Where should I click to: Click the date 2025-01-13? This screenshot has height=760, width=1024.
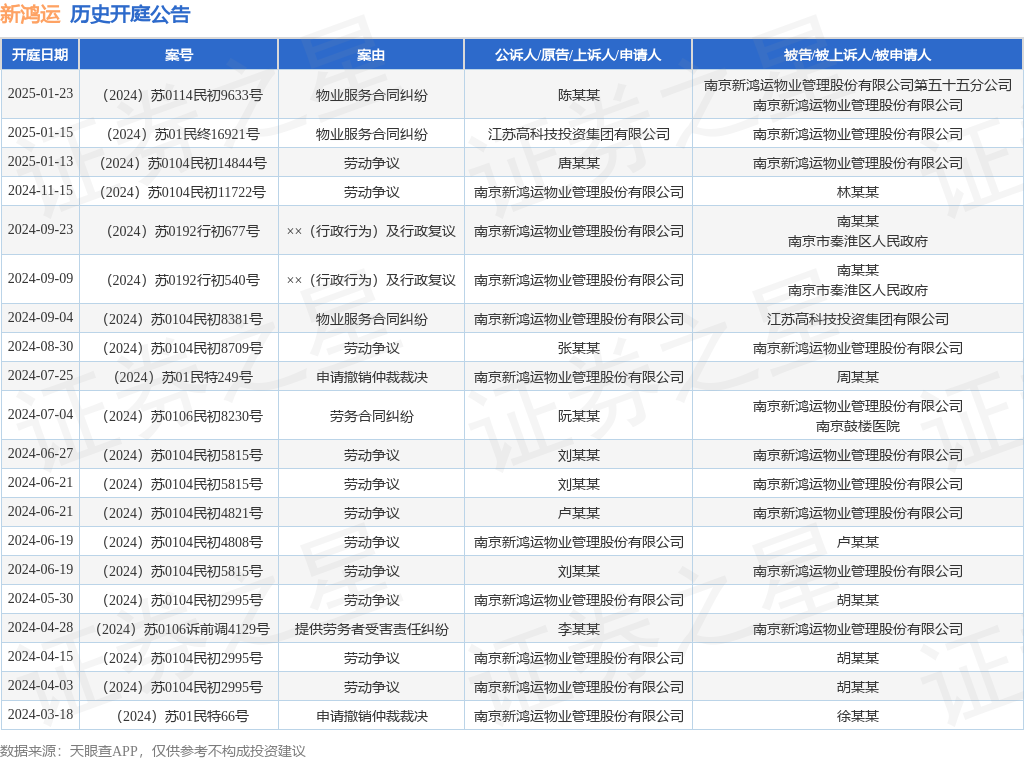(x=40, y=161)
